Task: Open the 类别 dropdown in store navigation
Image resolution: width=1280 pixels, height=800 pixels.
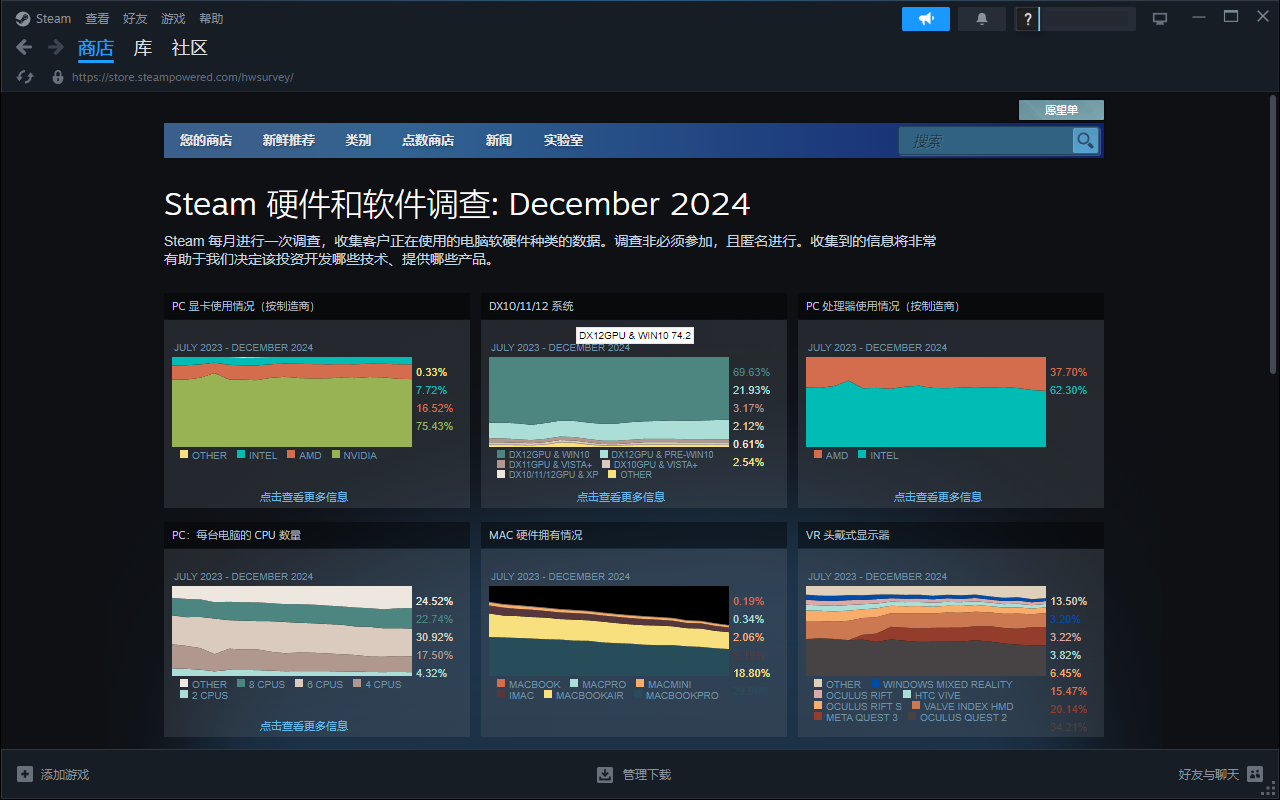Action: [x=357, y=140]
